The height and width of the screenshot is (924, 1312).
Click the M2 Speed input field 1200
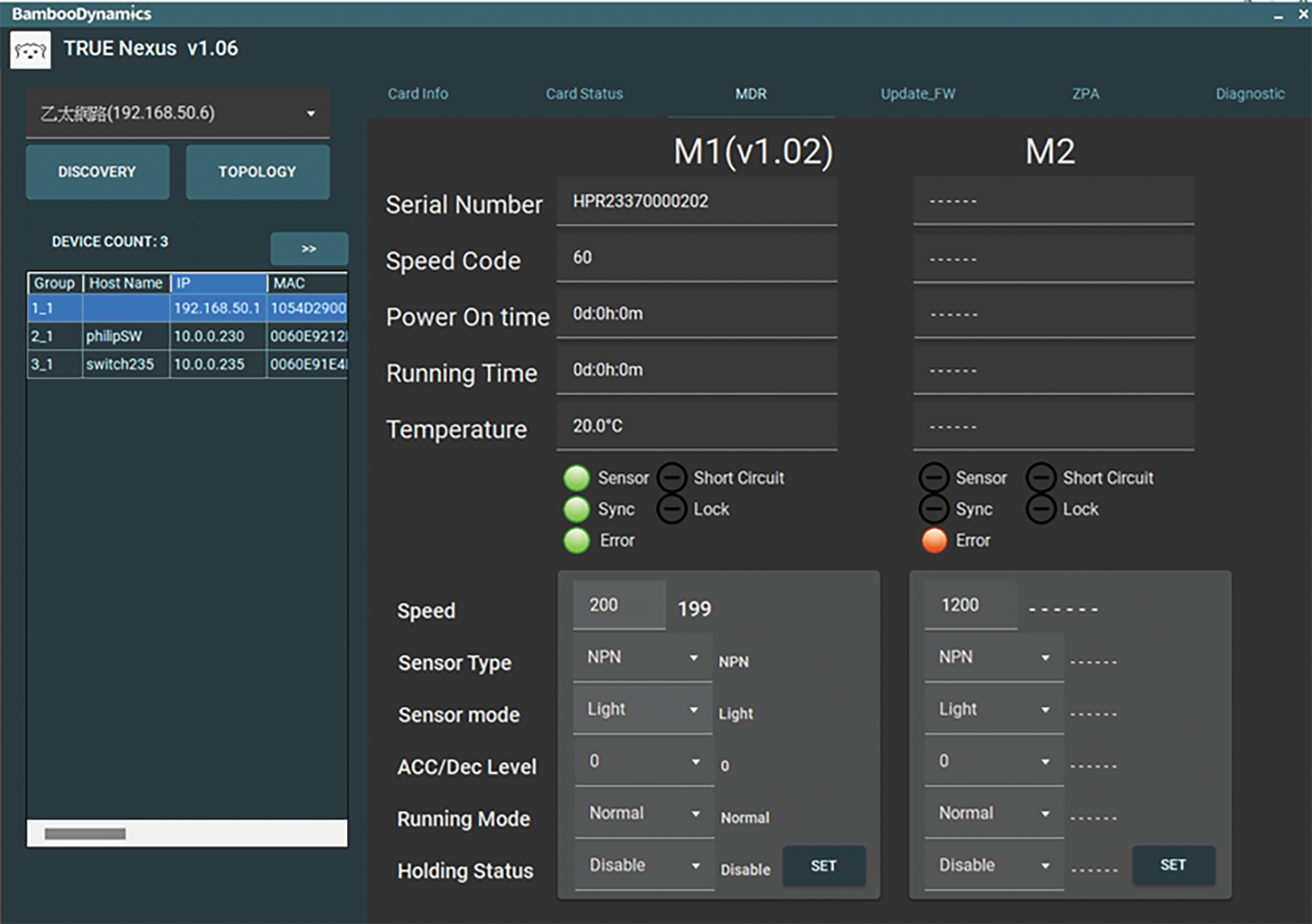tap(970, 606)
